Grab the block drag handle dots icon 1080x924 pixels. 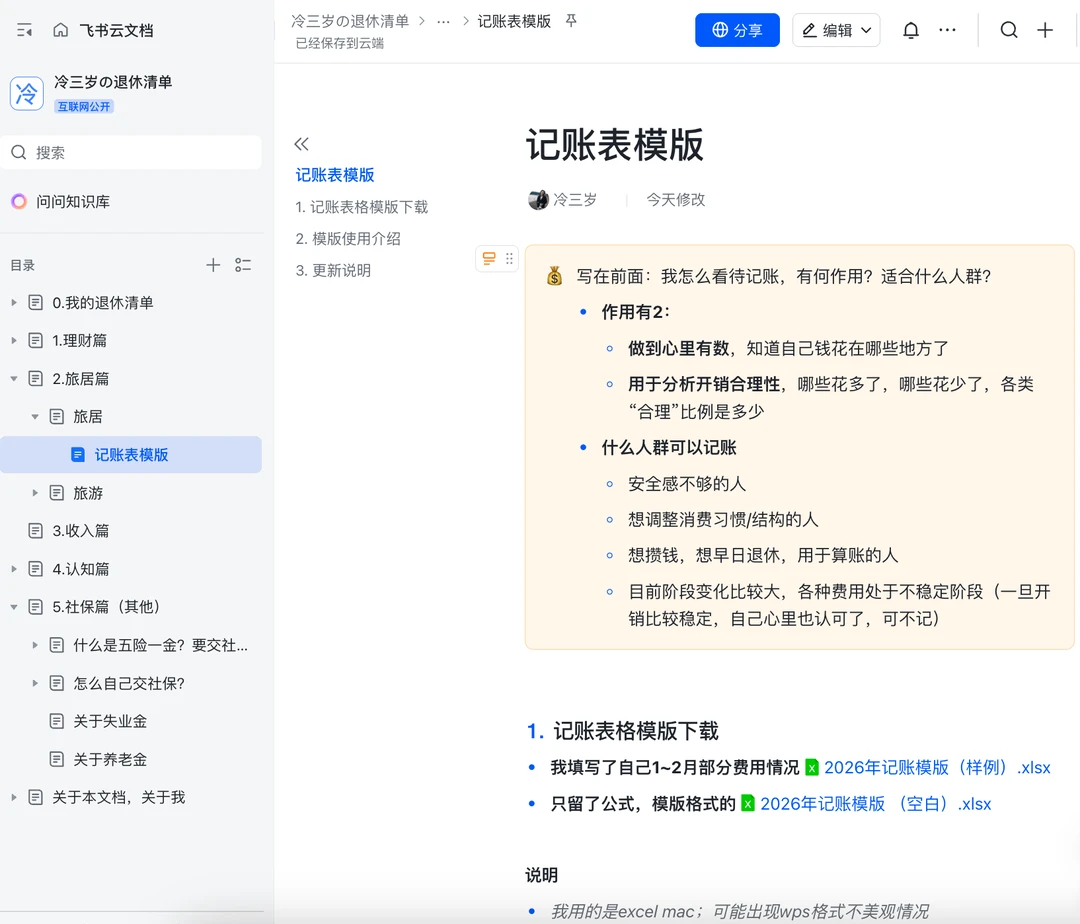point(509,259)
